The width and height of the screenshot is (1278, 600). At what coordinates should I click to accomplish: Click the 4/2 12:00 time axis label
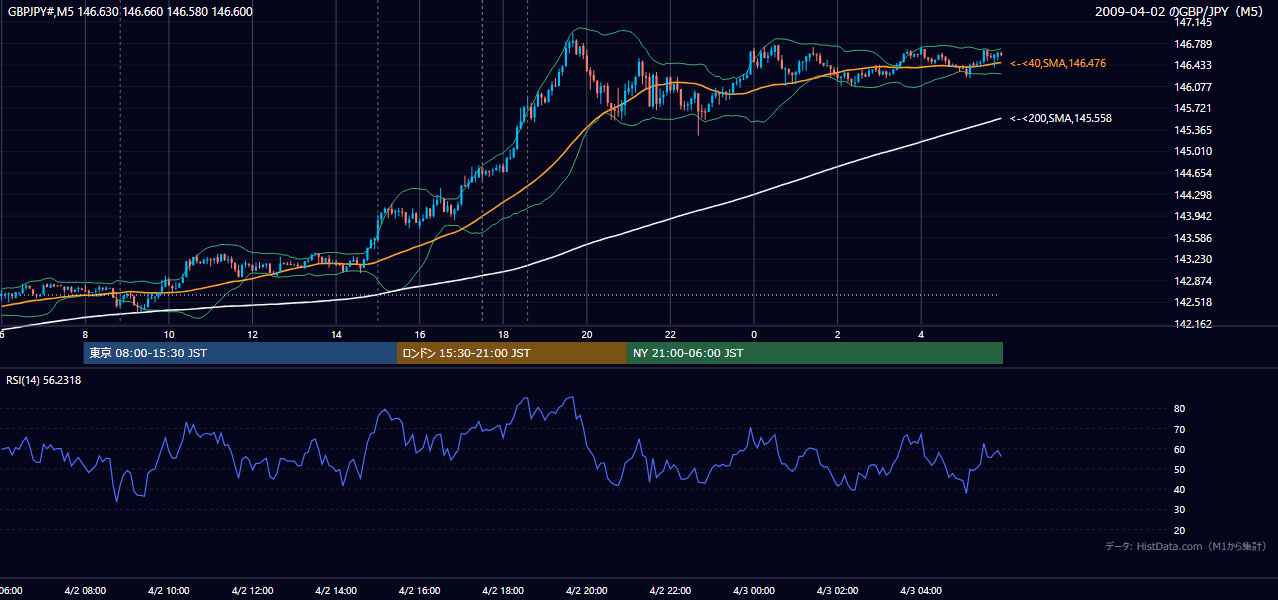click(252, 591)
